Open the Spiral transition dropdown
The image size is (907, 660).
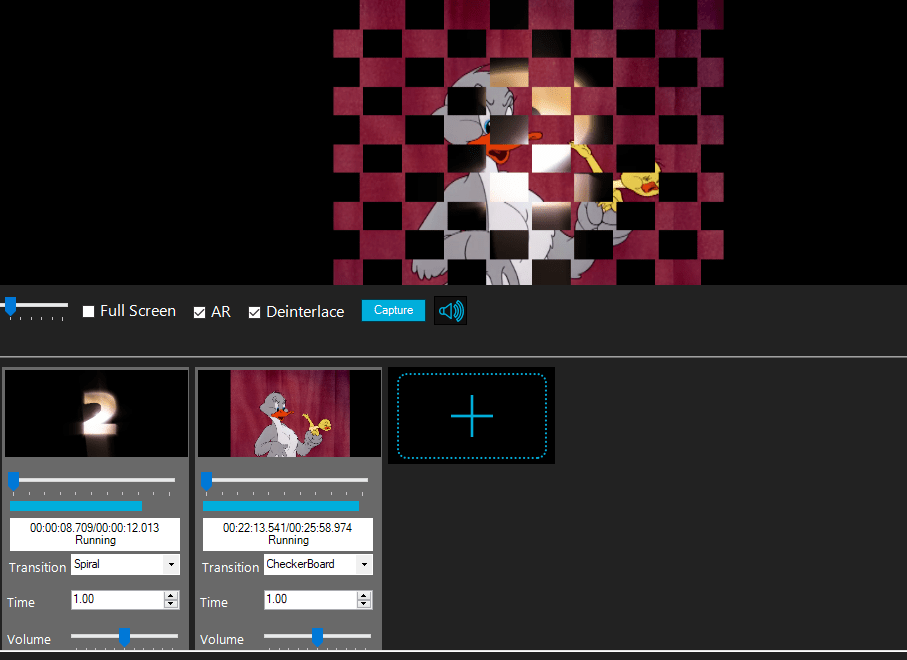pyautogui.click(x=171, y=565)
